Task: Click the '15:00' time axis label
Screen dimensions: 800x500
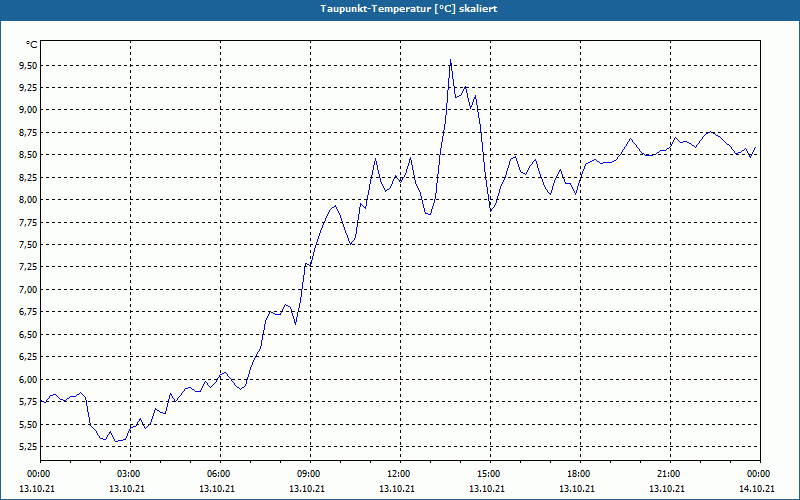Action: 488,474
